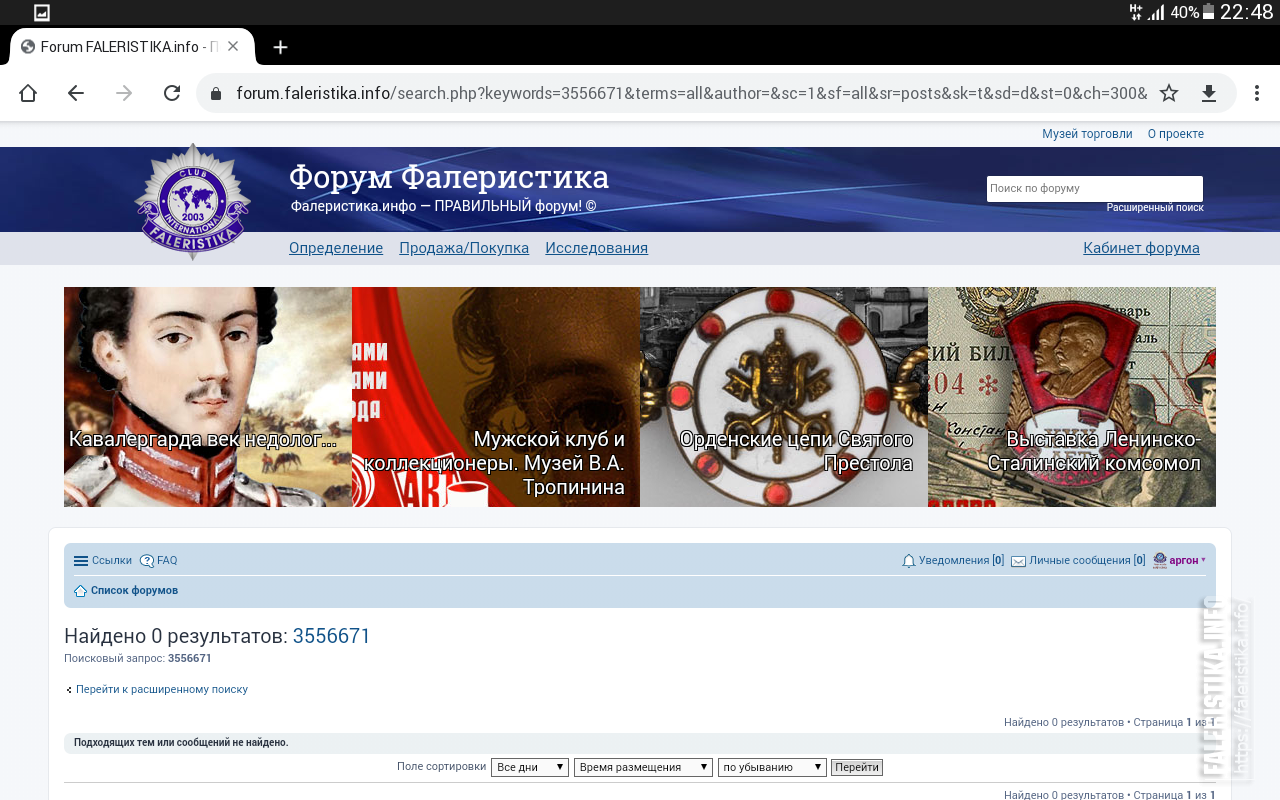This screenshot has width=1280, height=800.
Task: Tap the forward navigation arrow
Action: pos(124,93)
